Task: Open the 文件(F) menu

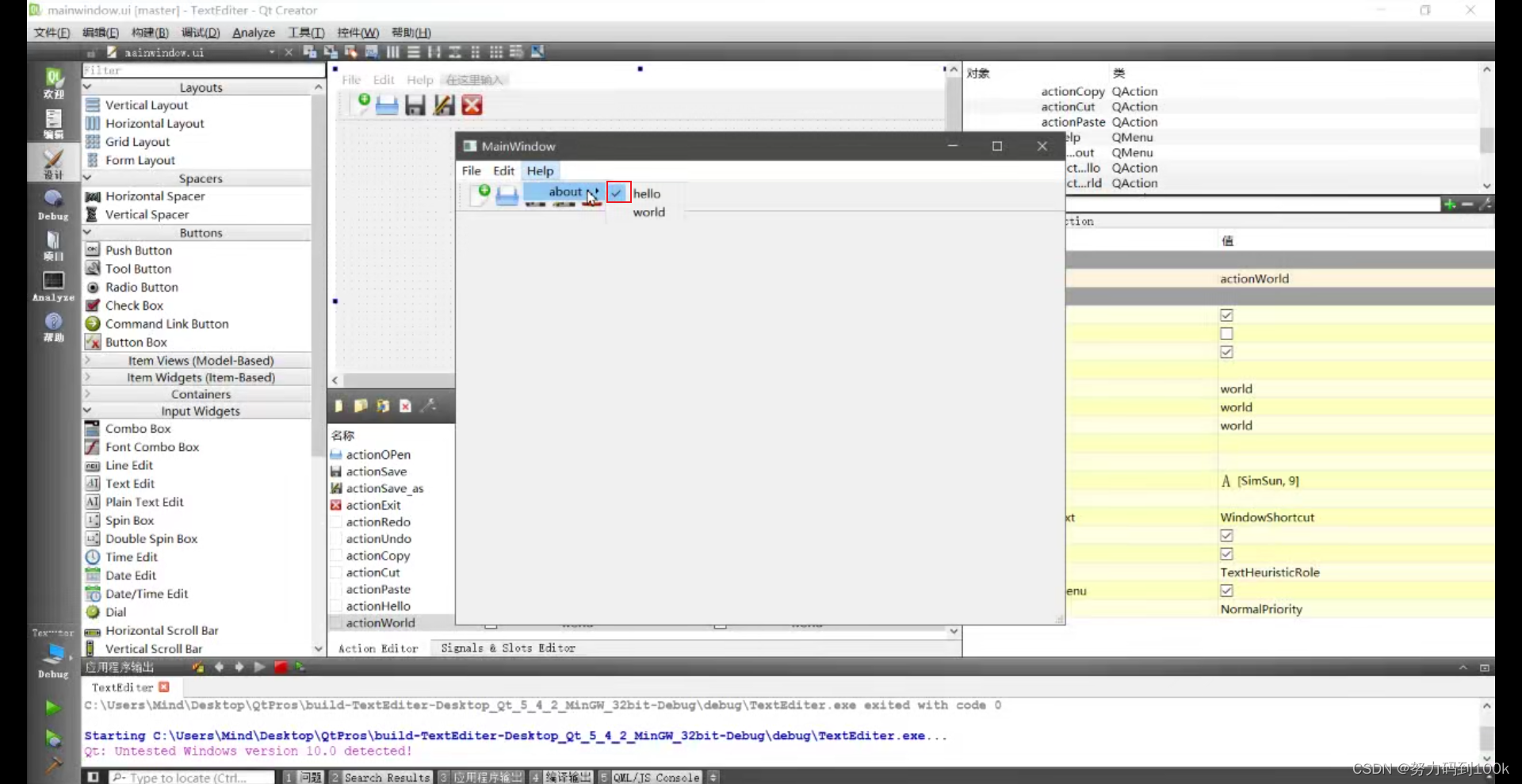Action: point(50,33)
